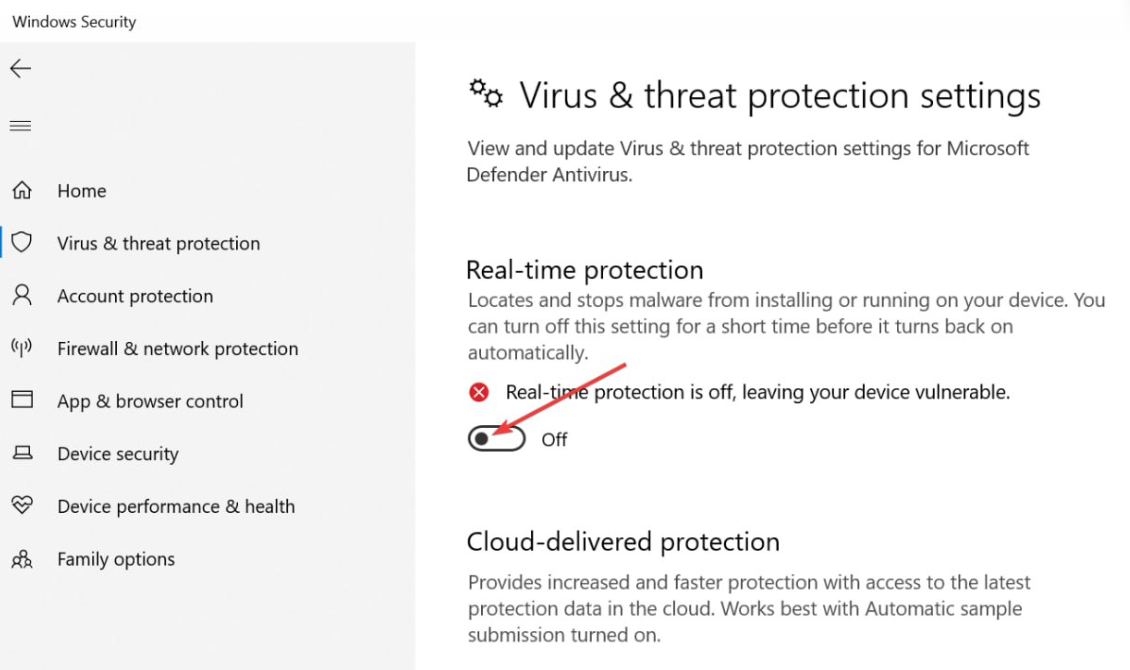The image size is (1130, 670).
Task: Click the red error badge near Real-time protection warning
Action: (x=478, y=392)
